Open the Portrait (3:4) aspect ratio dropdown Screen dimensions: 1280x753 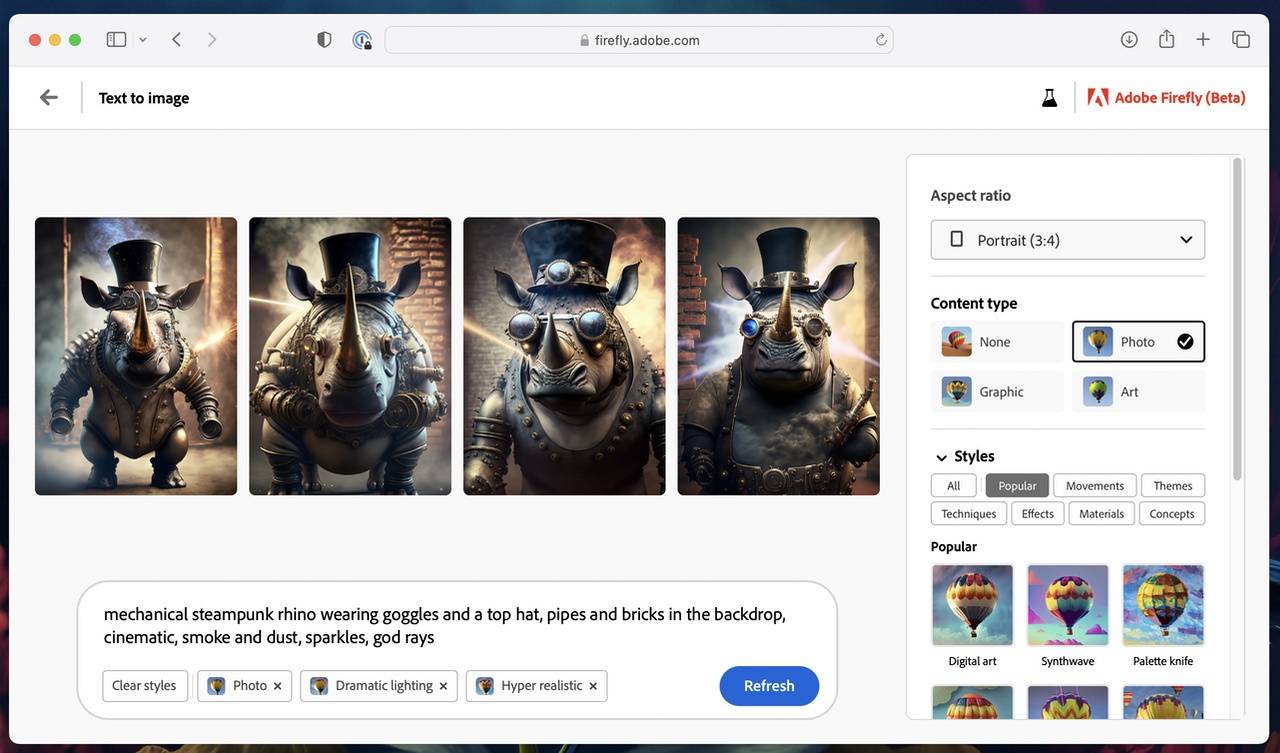click(1067, 240)
